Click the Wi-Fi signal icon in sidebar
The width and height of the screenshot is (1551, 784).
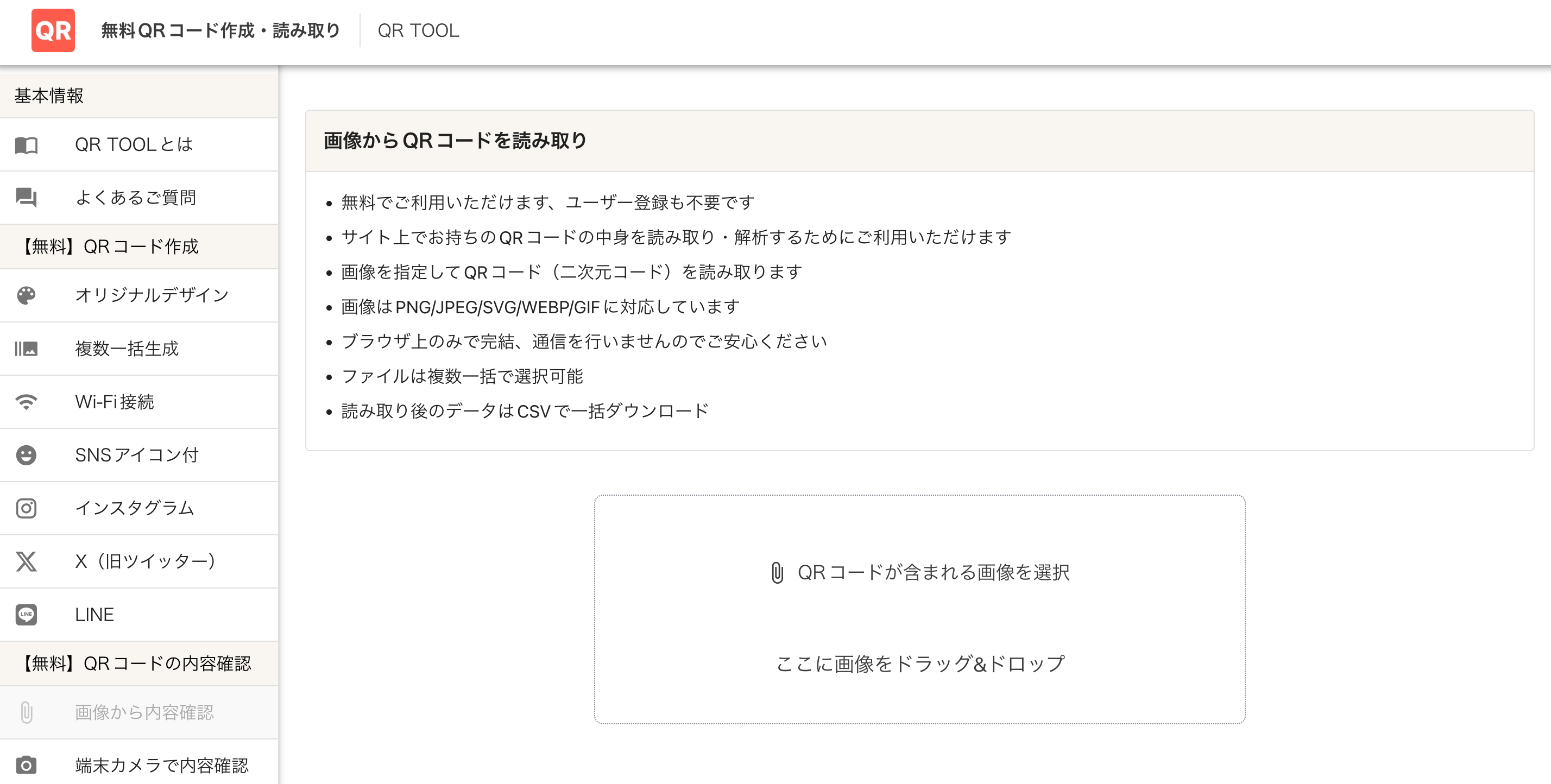coord(27,402)
